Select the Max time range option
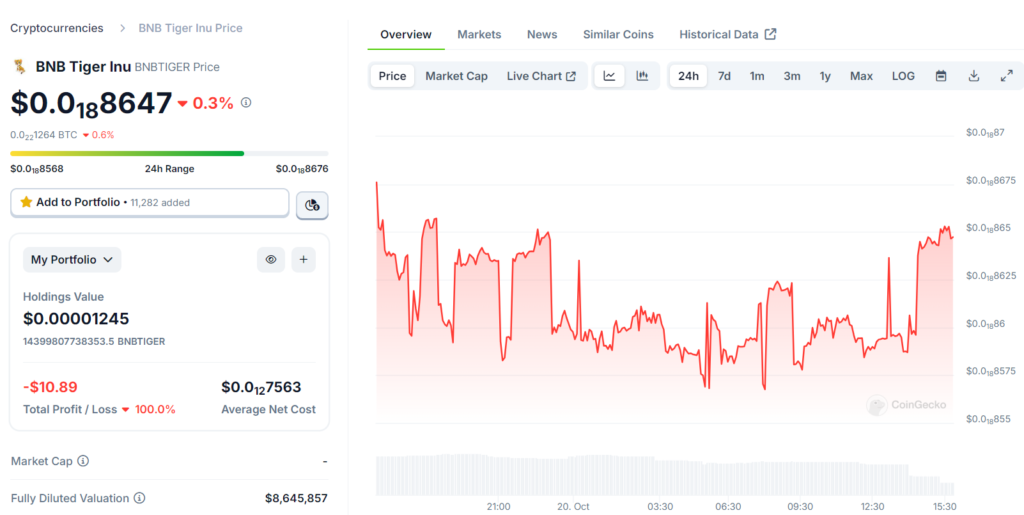The image size is (1024, 515). tap(861, 76)
